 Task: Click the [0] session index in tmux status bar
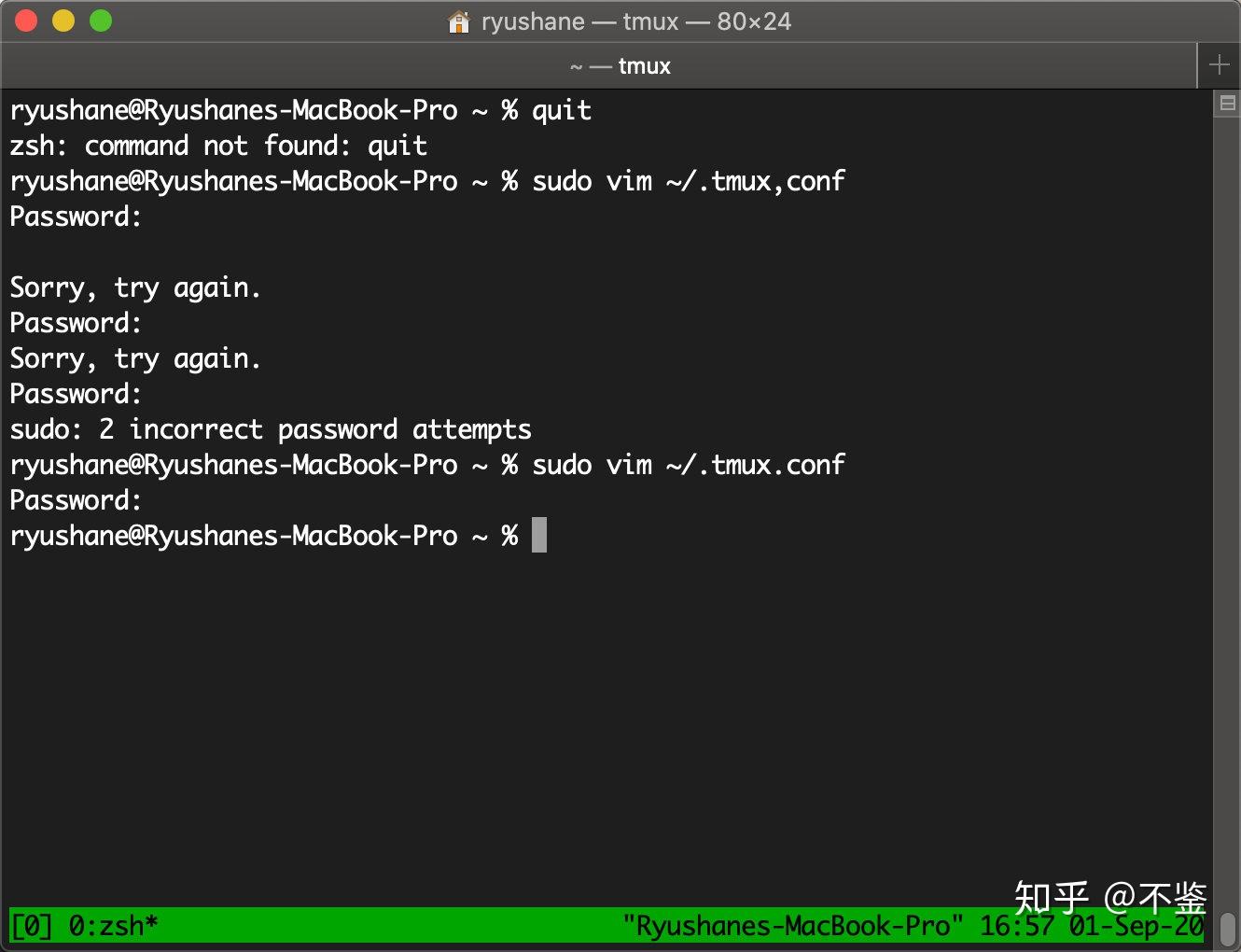29,925
